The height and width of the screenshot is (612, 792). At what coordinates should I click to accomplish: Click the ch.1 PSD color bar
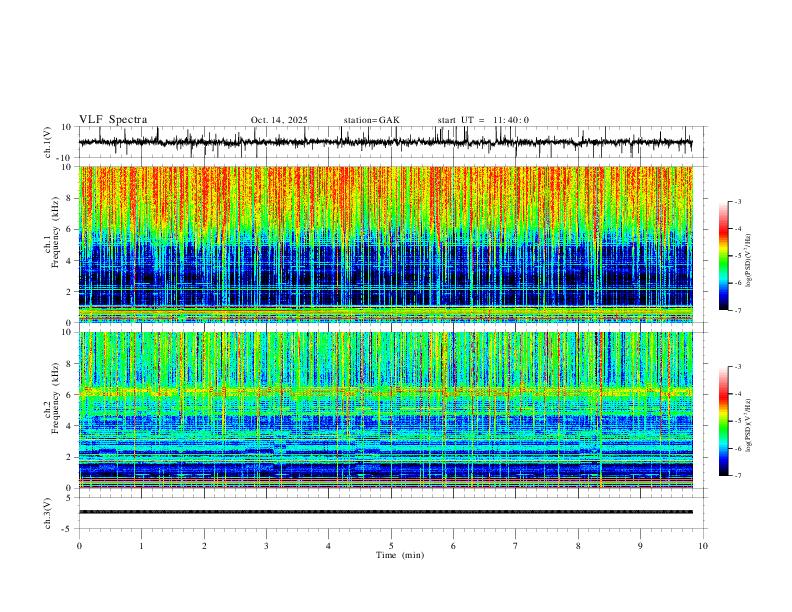tap(723, 256)
